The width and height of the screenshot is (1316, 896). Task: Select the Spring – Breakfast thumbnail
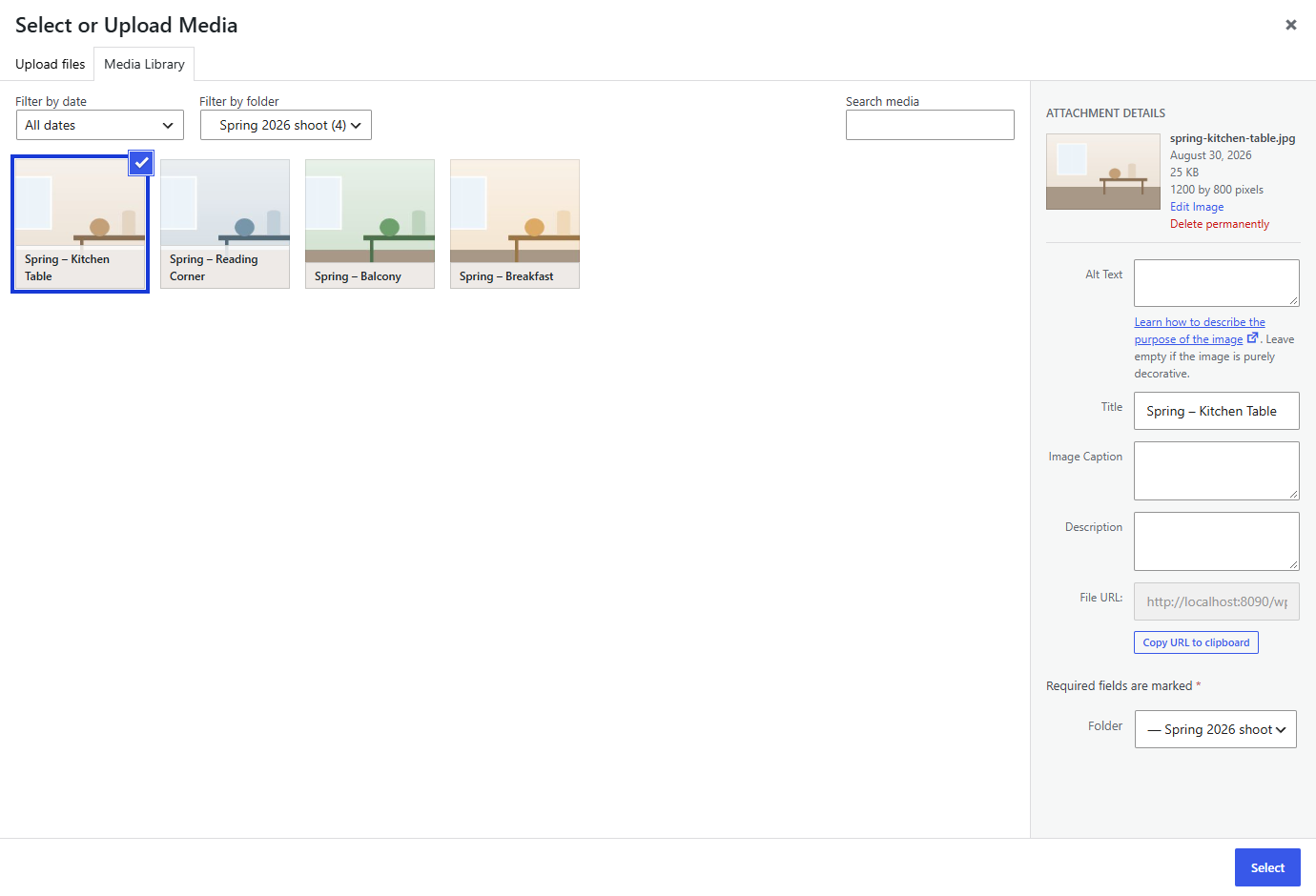click(515, 224)
